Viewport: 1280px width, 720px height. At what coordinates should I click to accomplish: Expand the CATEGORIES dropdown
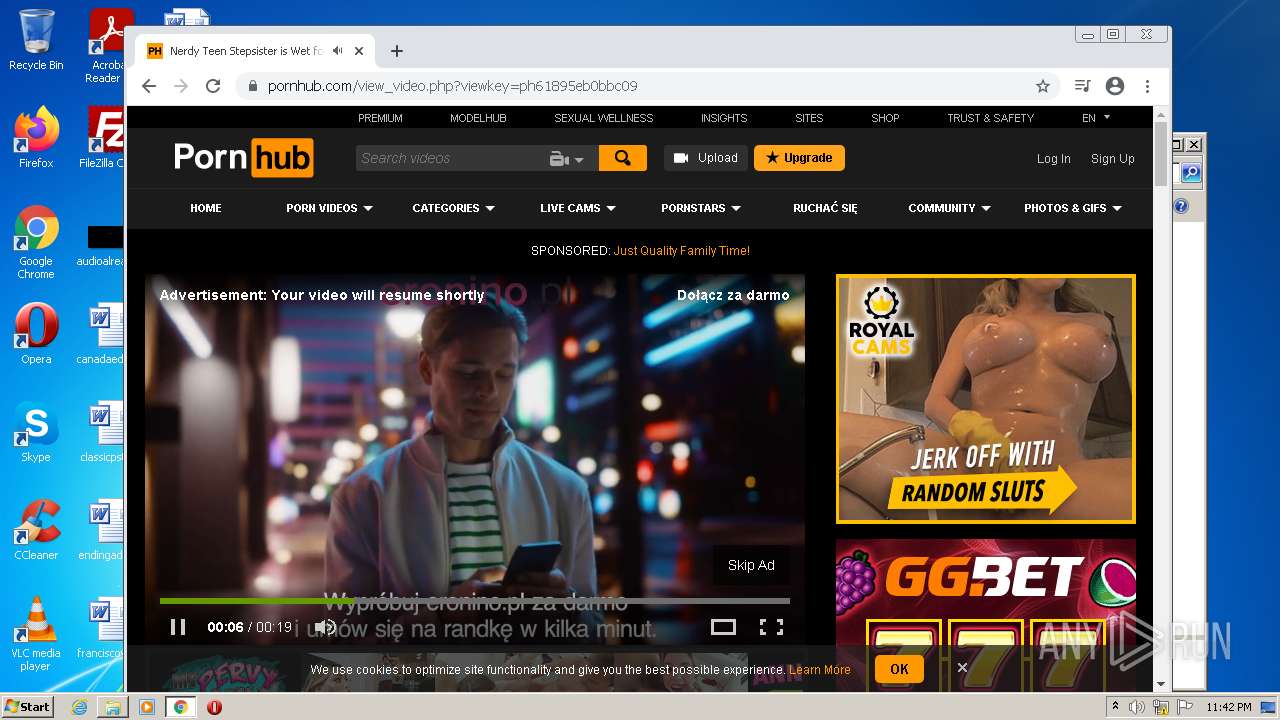coord(453,208)
